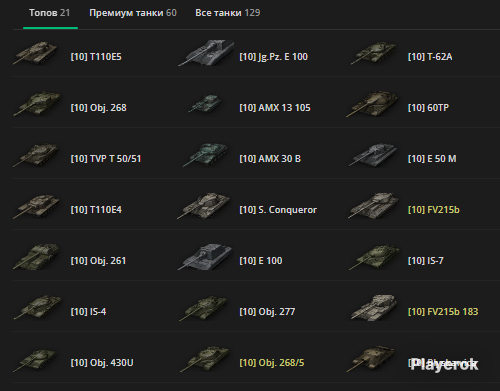Open the [10] S. Conqueror entry
This screenshot has width=500, height=391.
(278, 210)
